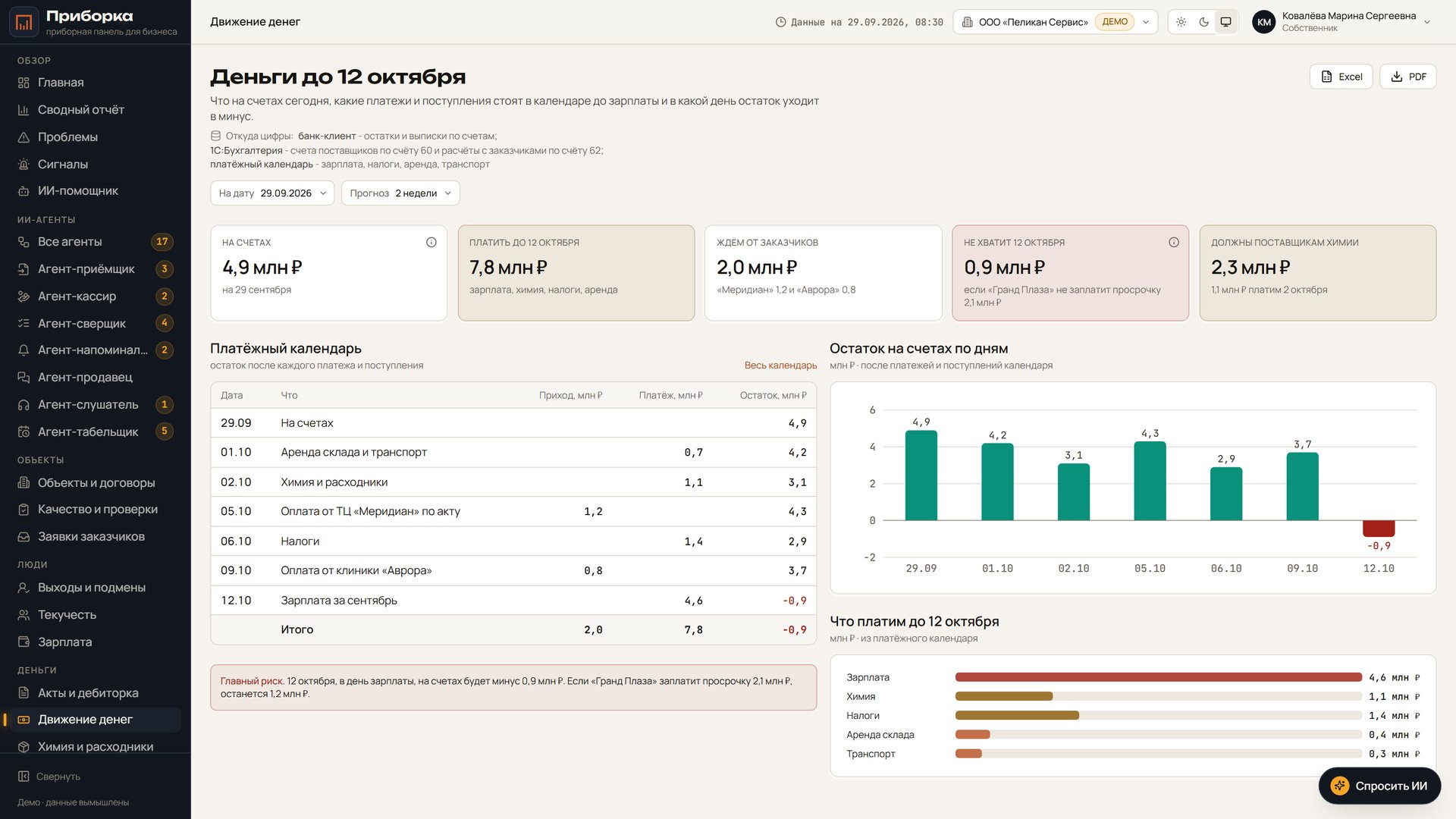The height and width of the screenshot is (819, 1456).
Task: Click the Приборка logo icon
Action: click(24, 22)
